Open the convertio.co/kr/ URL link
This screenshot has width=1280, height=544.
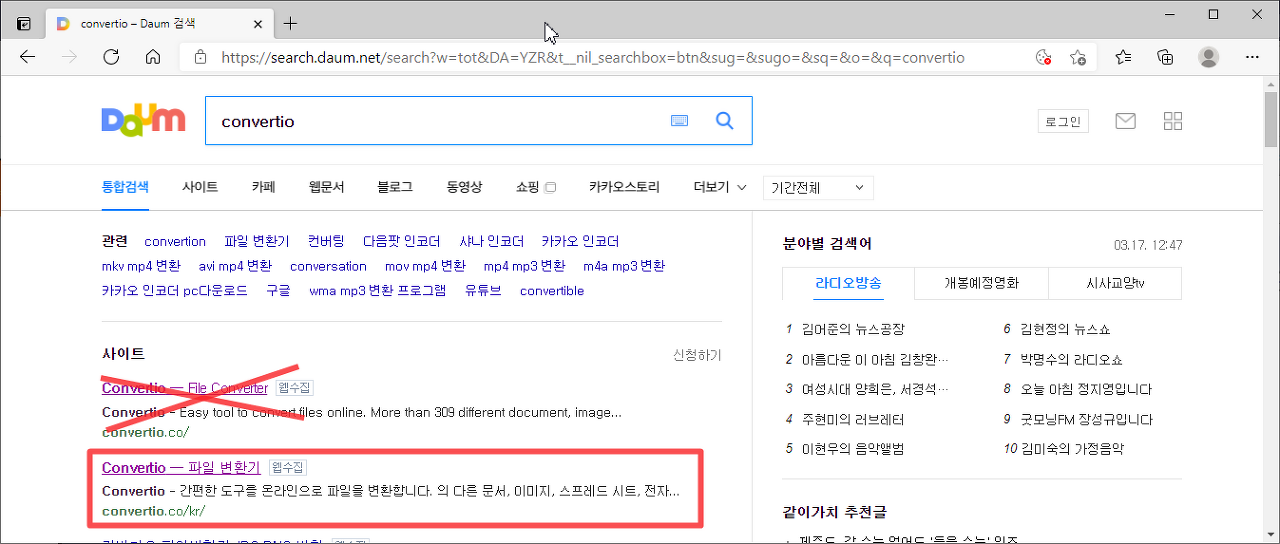click(152, 511)
